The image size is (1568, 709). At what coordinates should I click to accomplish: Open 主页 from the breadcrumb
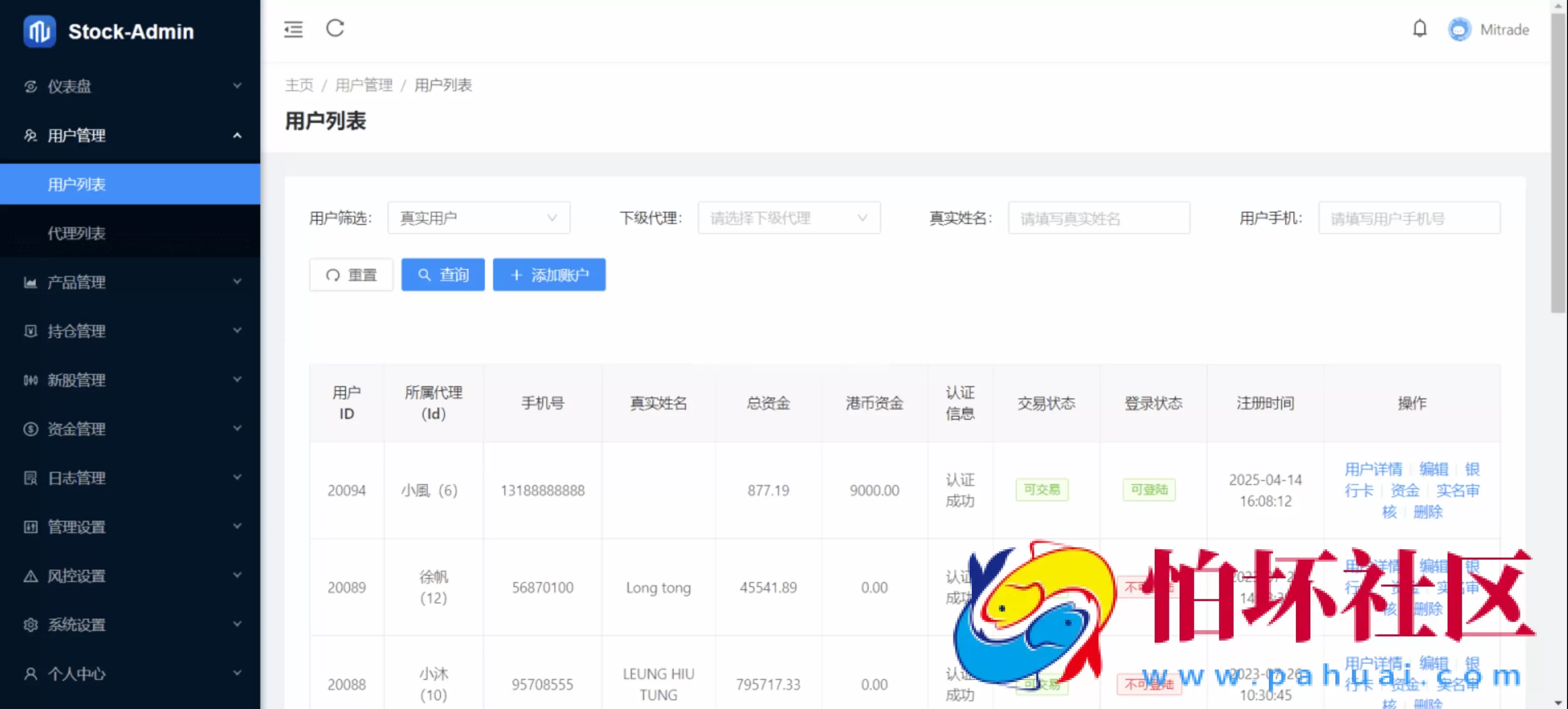299,85
